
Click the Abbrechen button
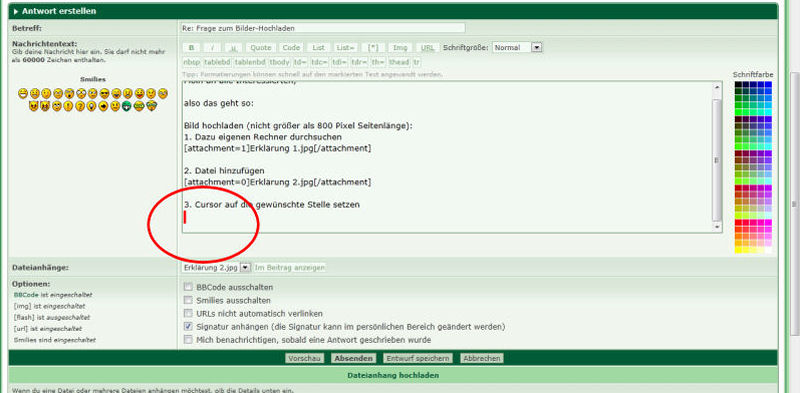point(482,358)
